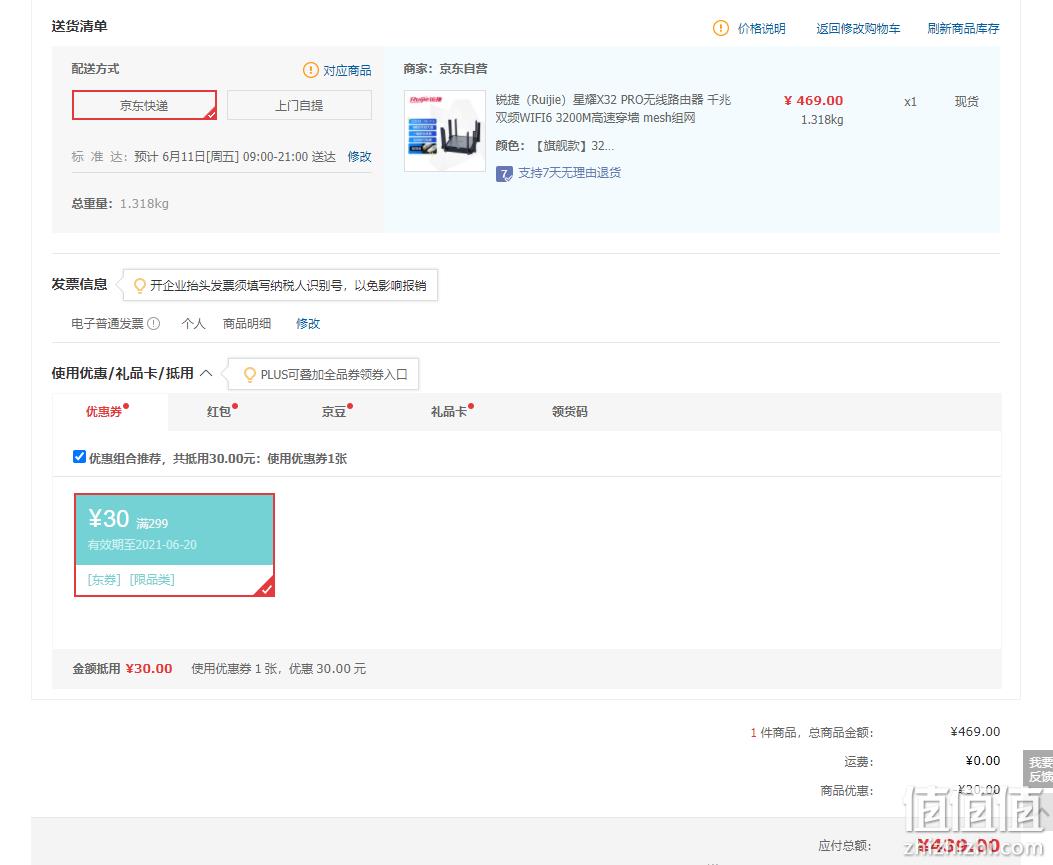The image size is (1053, 865).
Task: Open 对应商品 corresponding products link
Action: tap(347, 71)
